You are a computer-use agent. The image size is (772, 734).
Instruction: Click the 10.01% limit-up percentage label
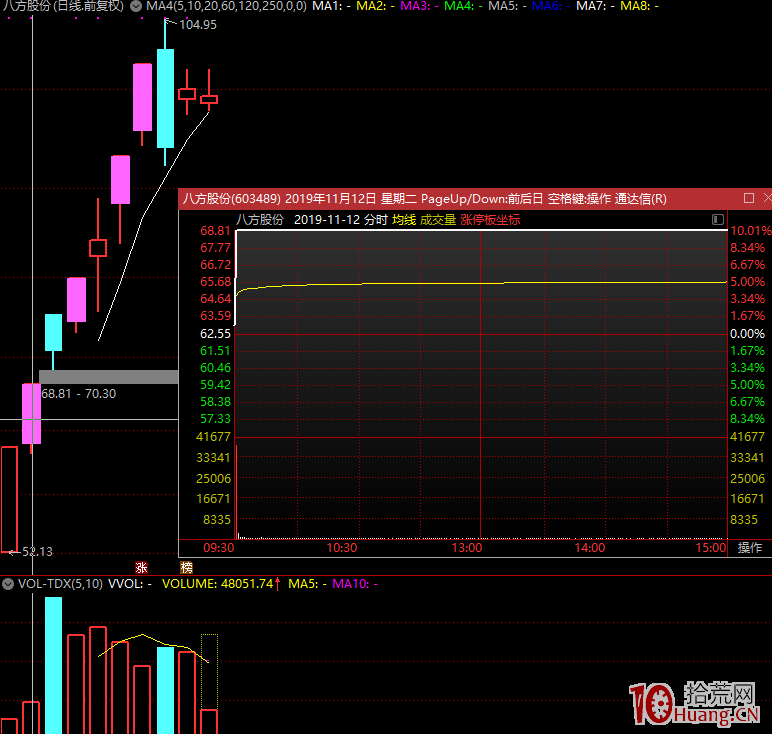point(750,230)
